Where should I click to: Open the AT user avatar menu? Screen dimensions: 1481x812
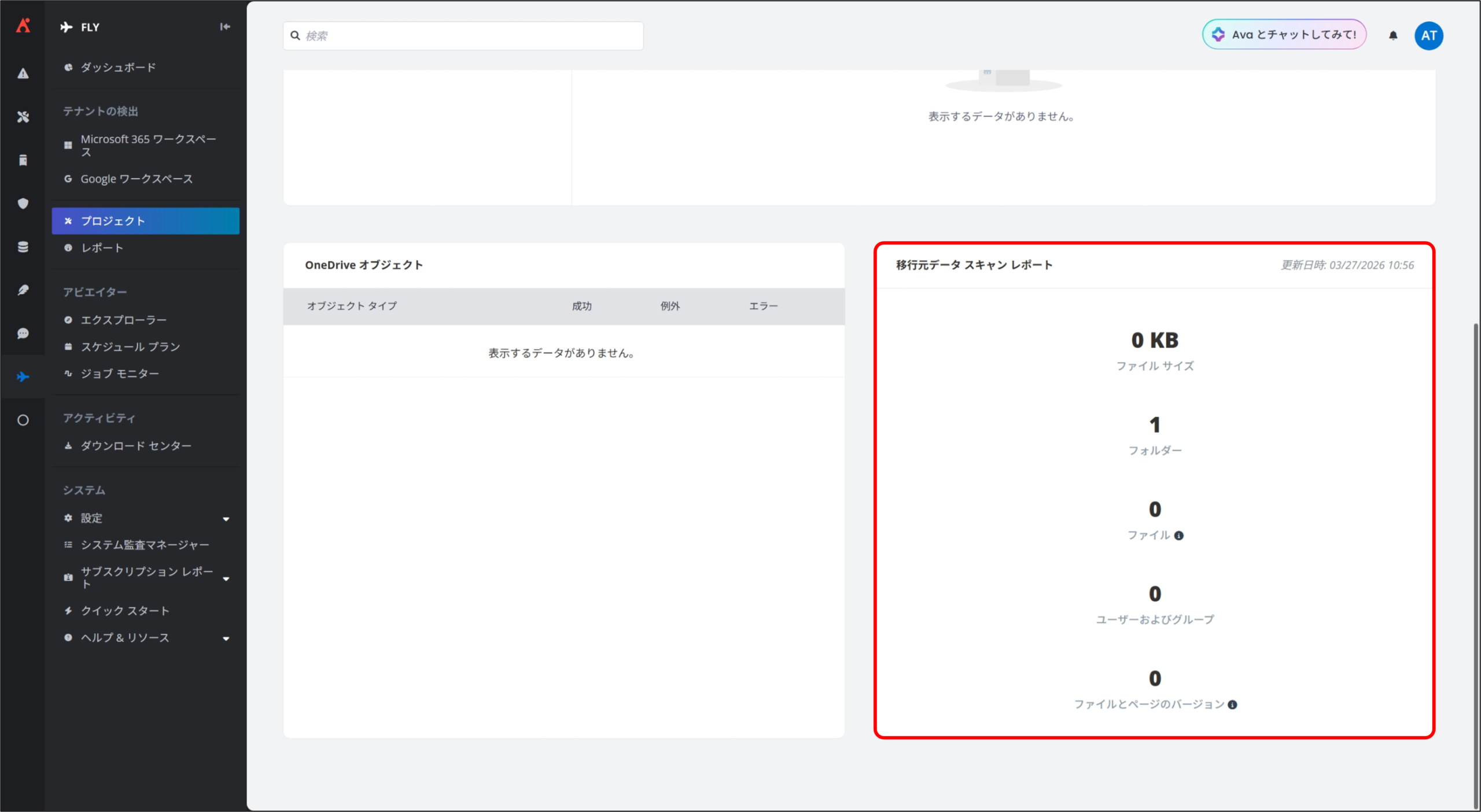1428,36
